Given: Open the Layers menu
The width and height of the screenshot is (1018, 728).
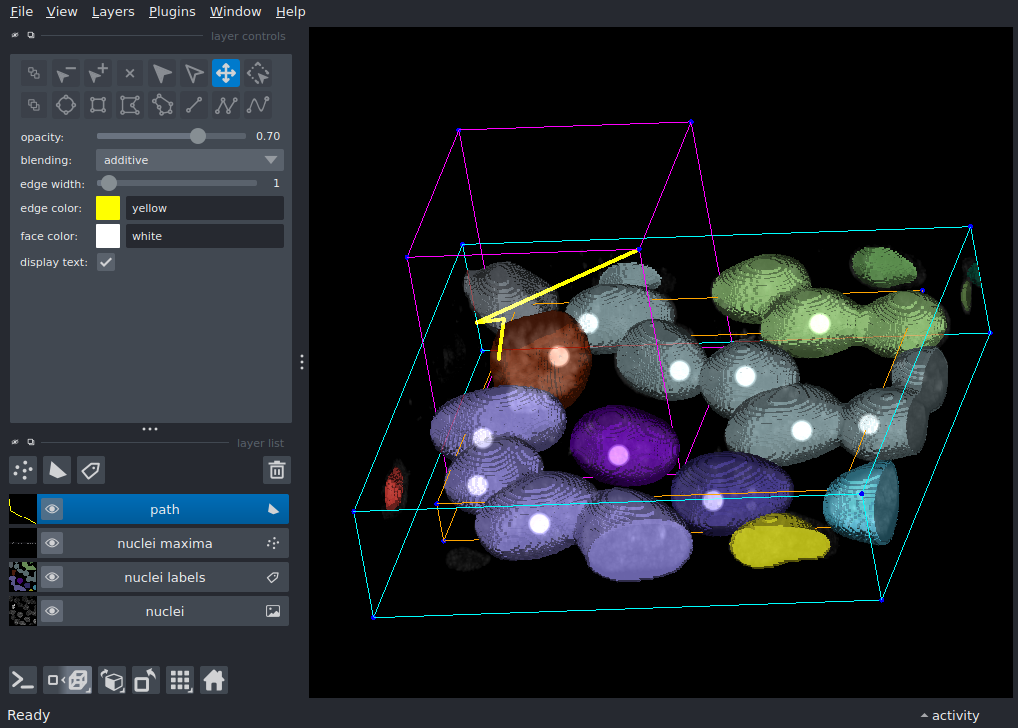Looking at the screenshot, I should 112,11.
